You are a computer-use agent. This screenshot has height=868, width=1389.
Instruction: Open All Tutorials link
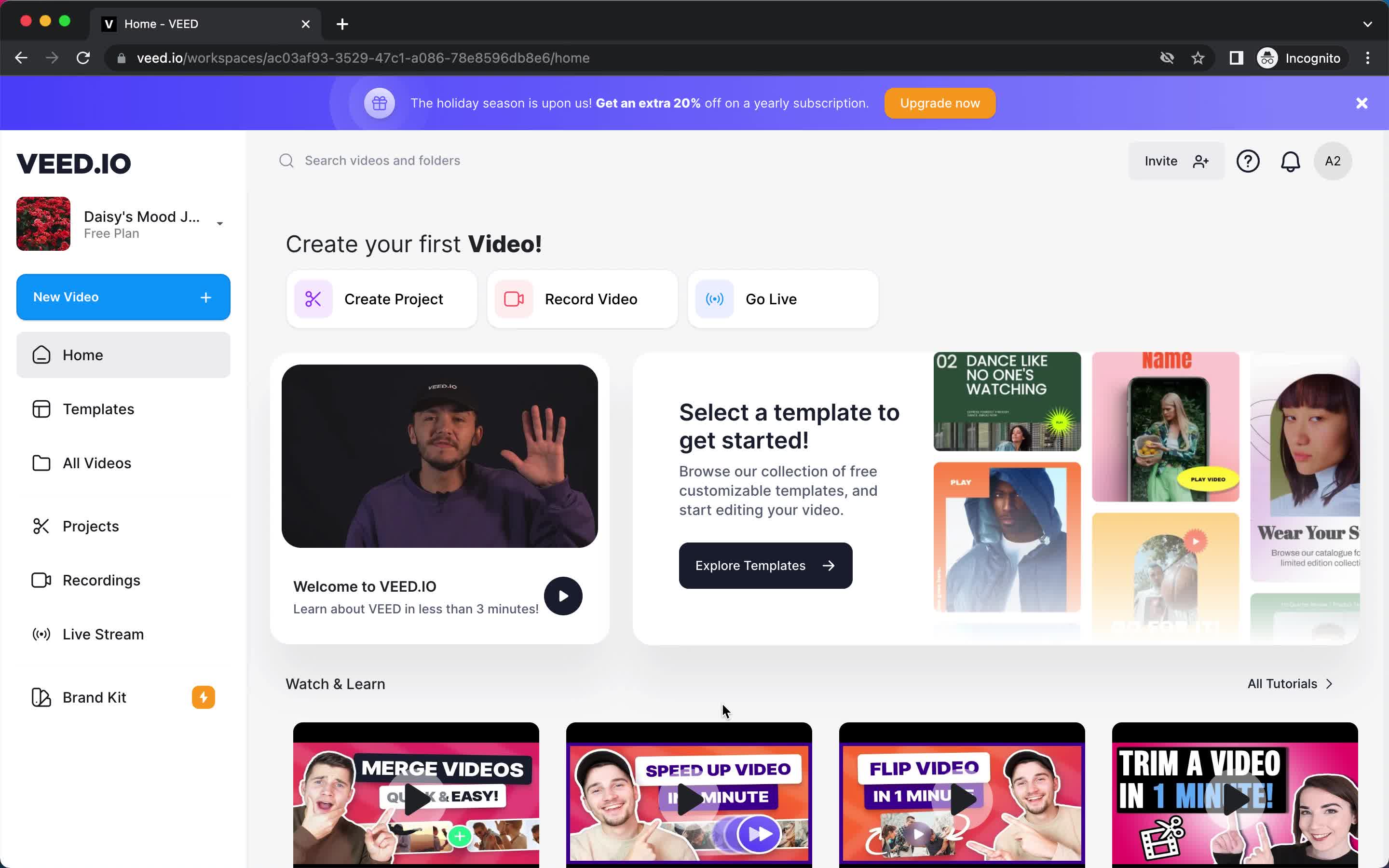(1290, 683)
